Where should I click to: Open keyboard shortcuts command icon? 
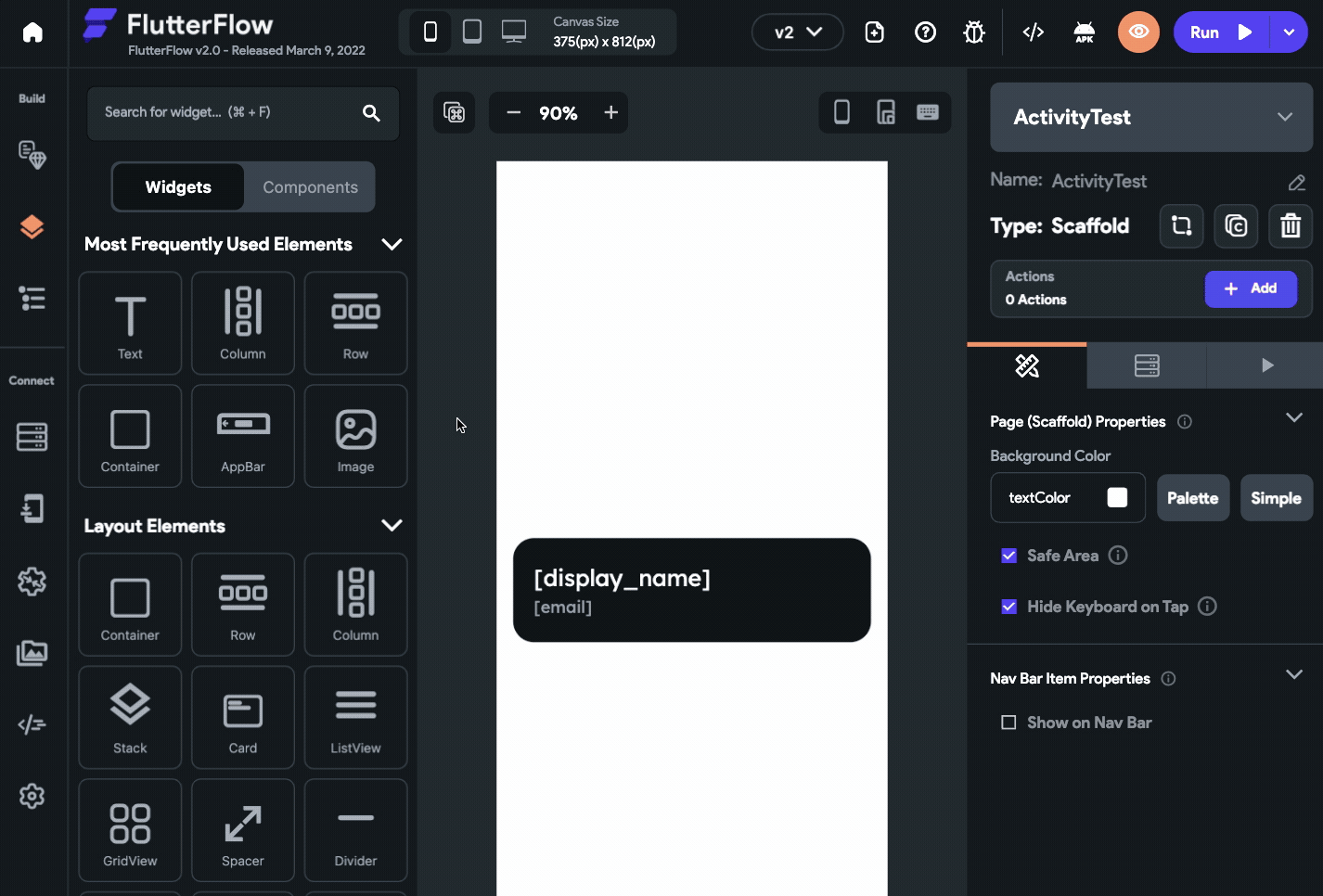(455, 112)
